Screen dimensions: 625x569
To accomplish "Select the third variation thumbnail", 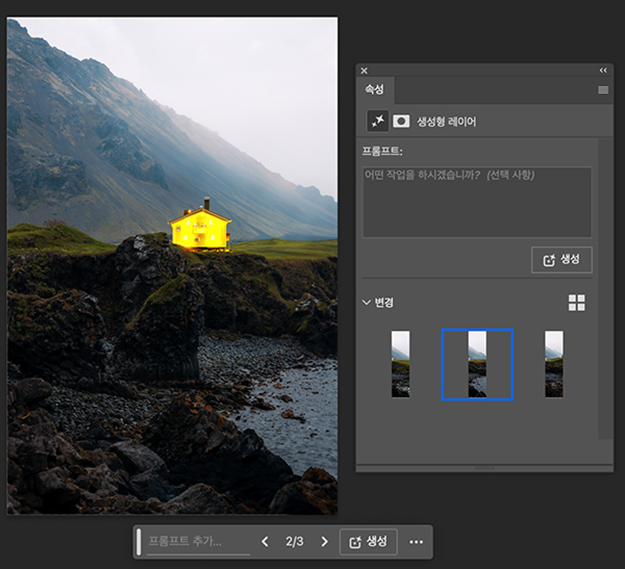I will (554, 364).
